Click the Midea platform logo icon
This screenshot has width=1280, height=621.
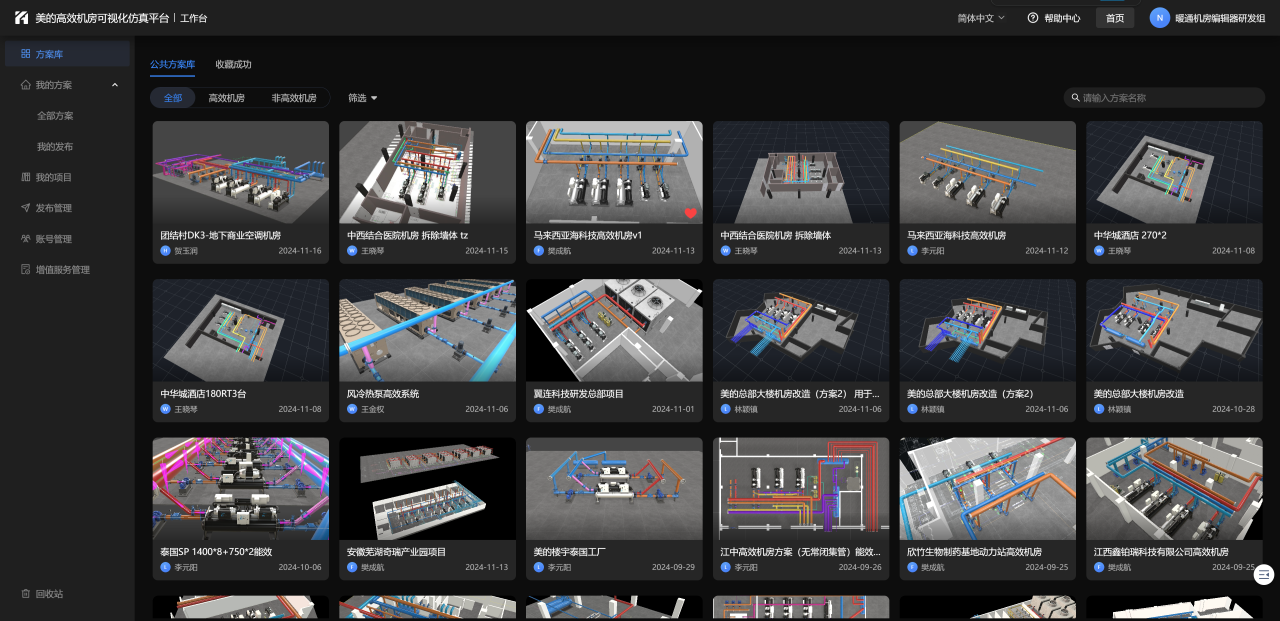click(x=21, y=18)
